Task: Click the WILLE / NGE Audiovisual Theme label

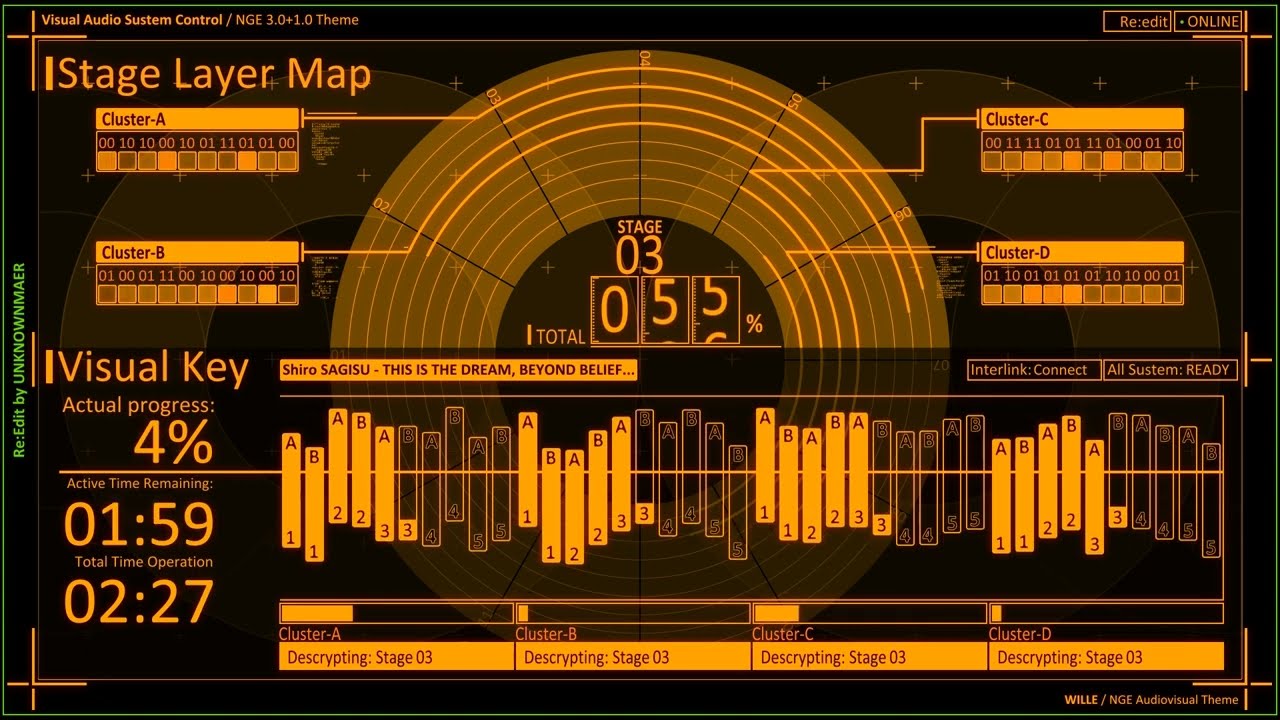Action: (1151, 700)
